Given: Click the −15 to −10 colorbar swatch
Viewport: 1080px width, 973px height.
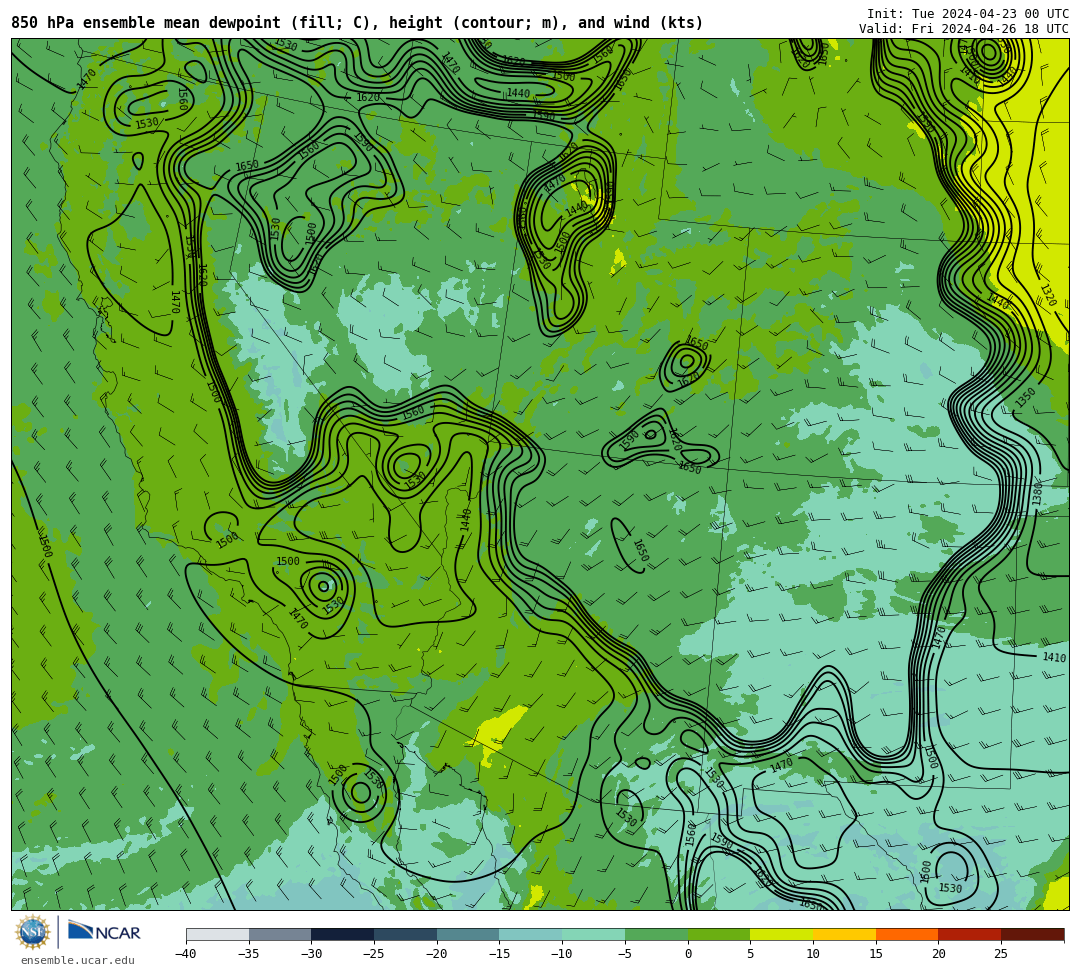Looking at the screenshot, I should 531,934.
